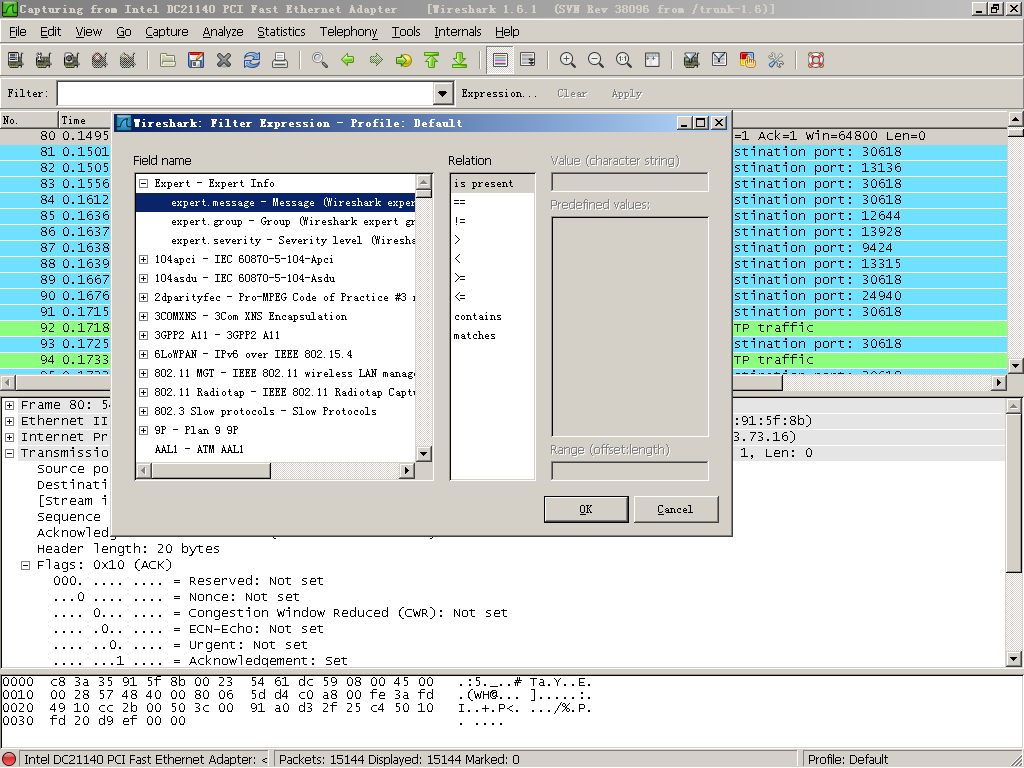Click the Expression... button

(x=499, y=93)
